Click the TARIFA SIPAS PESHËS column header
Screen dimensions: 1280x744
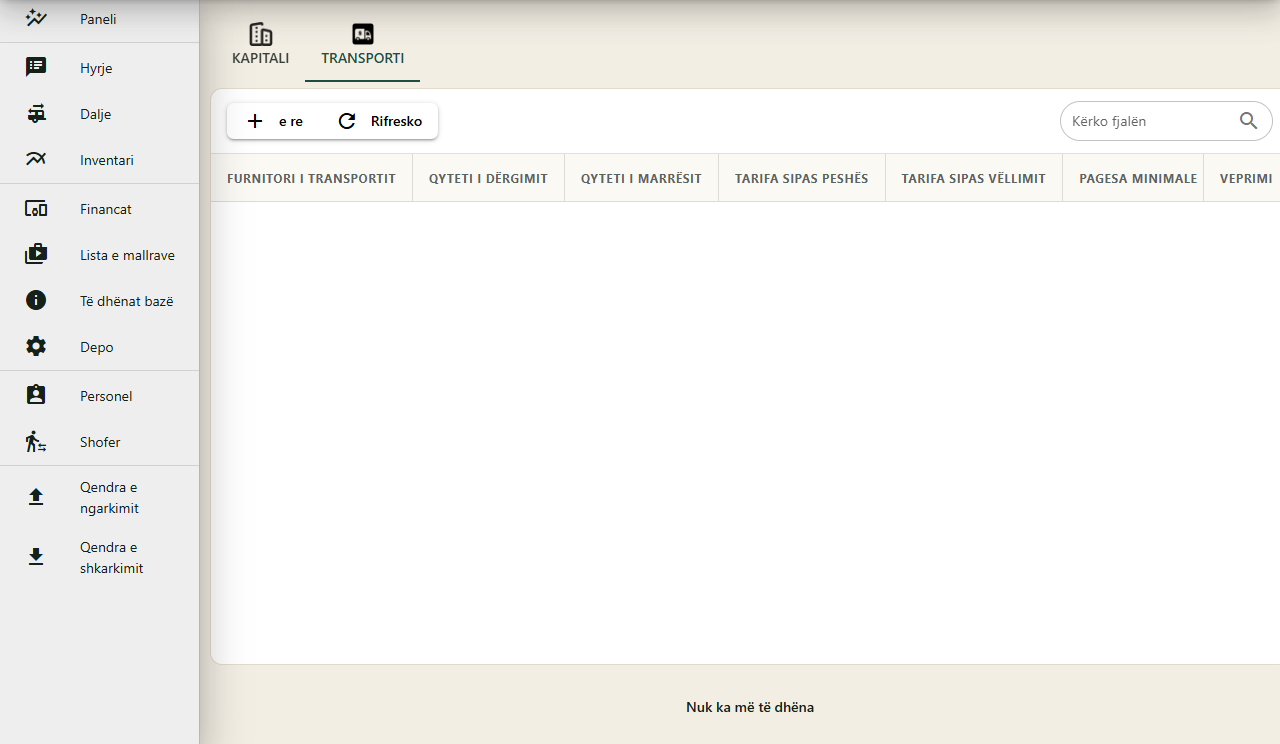click(x=802, y=178)
